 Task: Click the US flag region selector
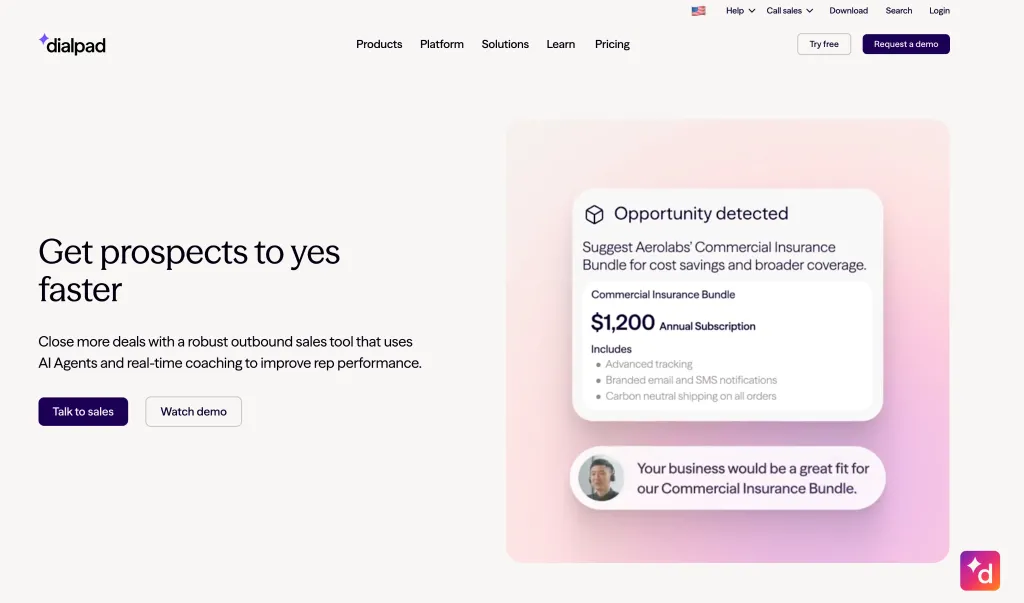698,10
